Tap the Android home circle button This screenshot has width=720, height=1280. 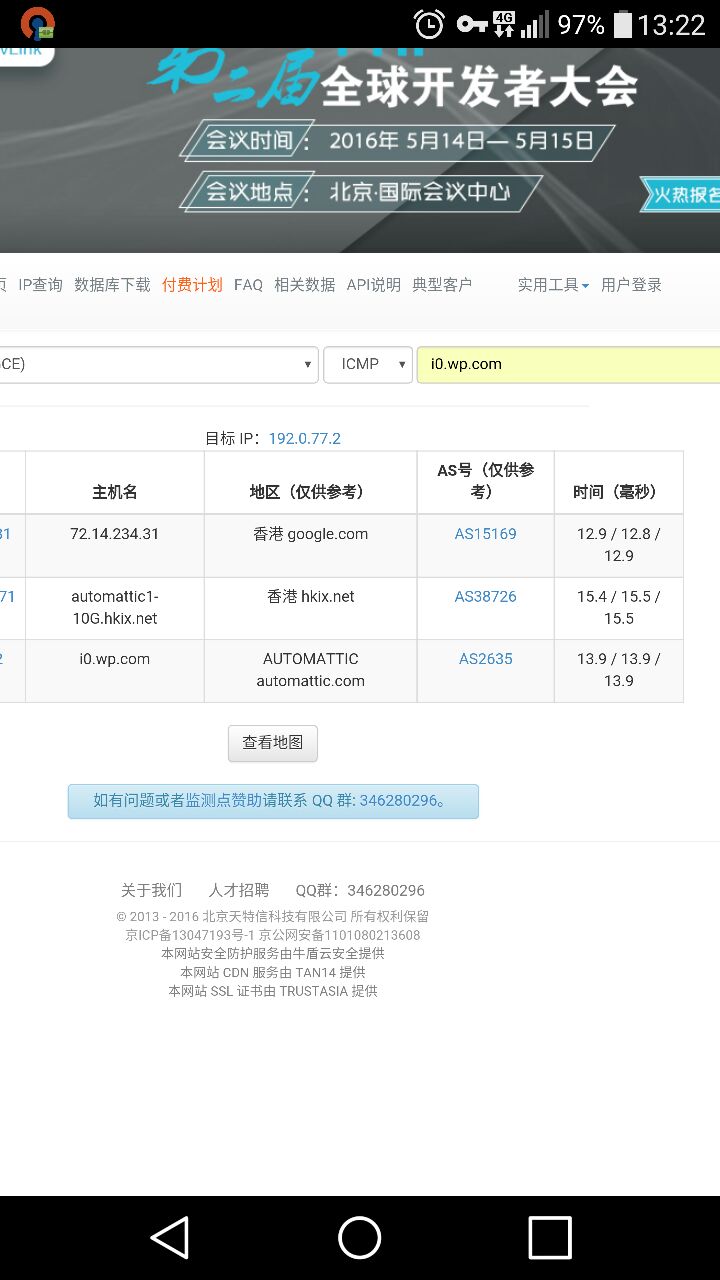click(360, 1238)
